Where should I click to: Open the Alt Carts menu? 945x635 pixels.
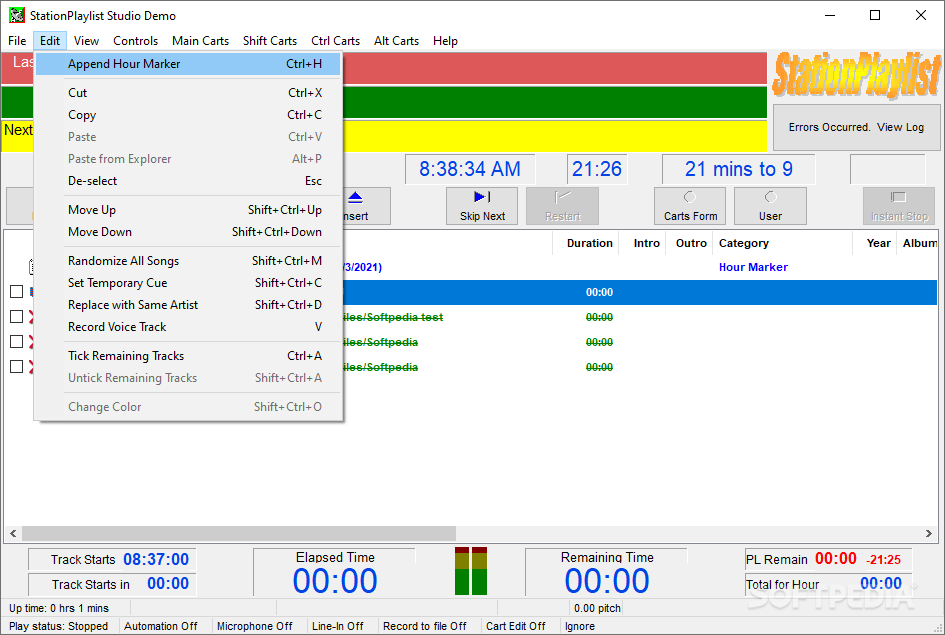396,41
